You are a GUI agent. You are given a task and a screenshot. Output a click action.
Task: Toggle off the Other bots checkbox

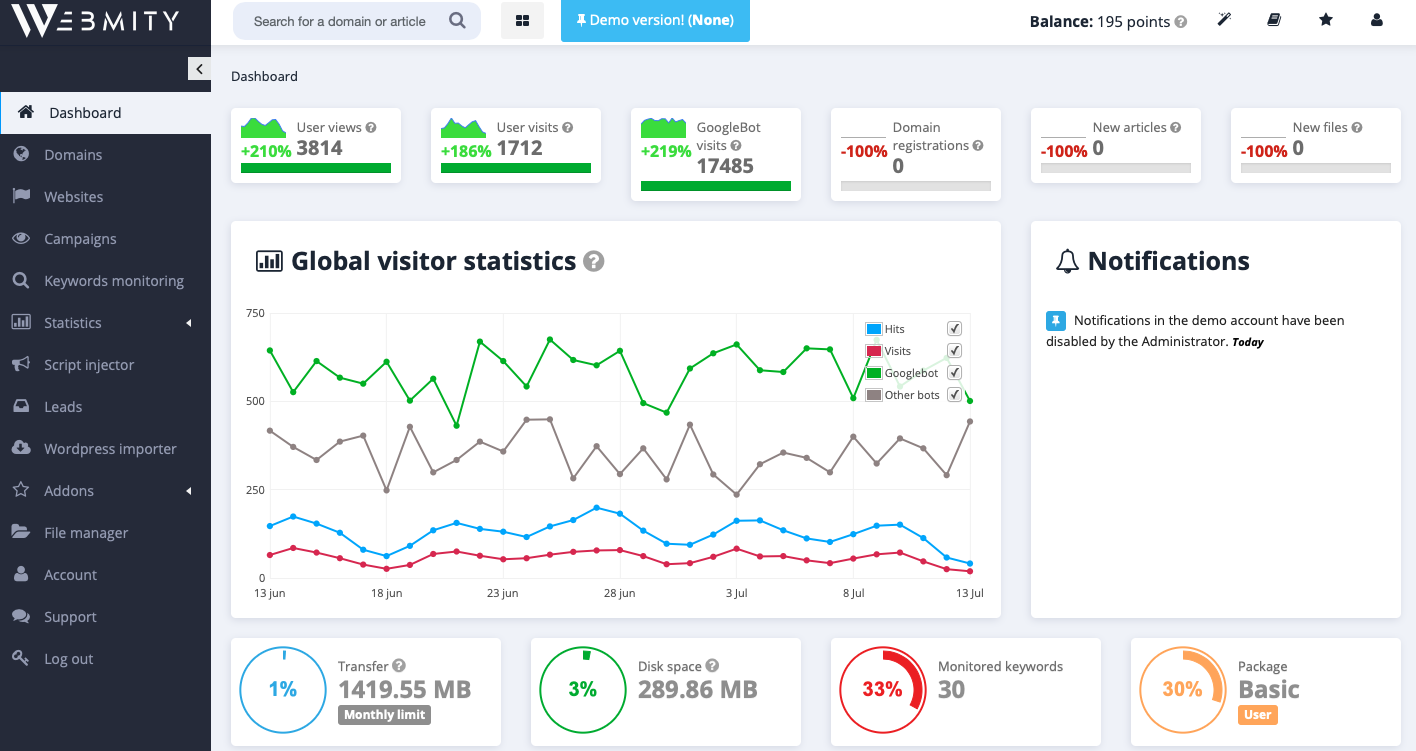pos(954,394)
